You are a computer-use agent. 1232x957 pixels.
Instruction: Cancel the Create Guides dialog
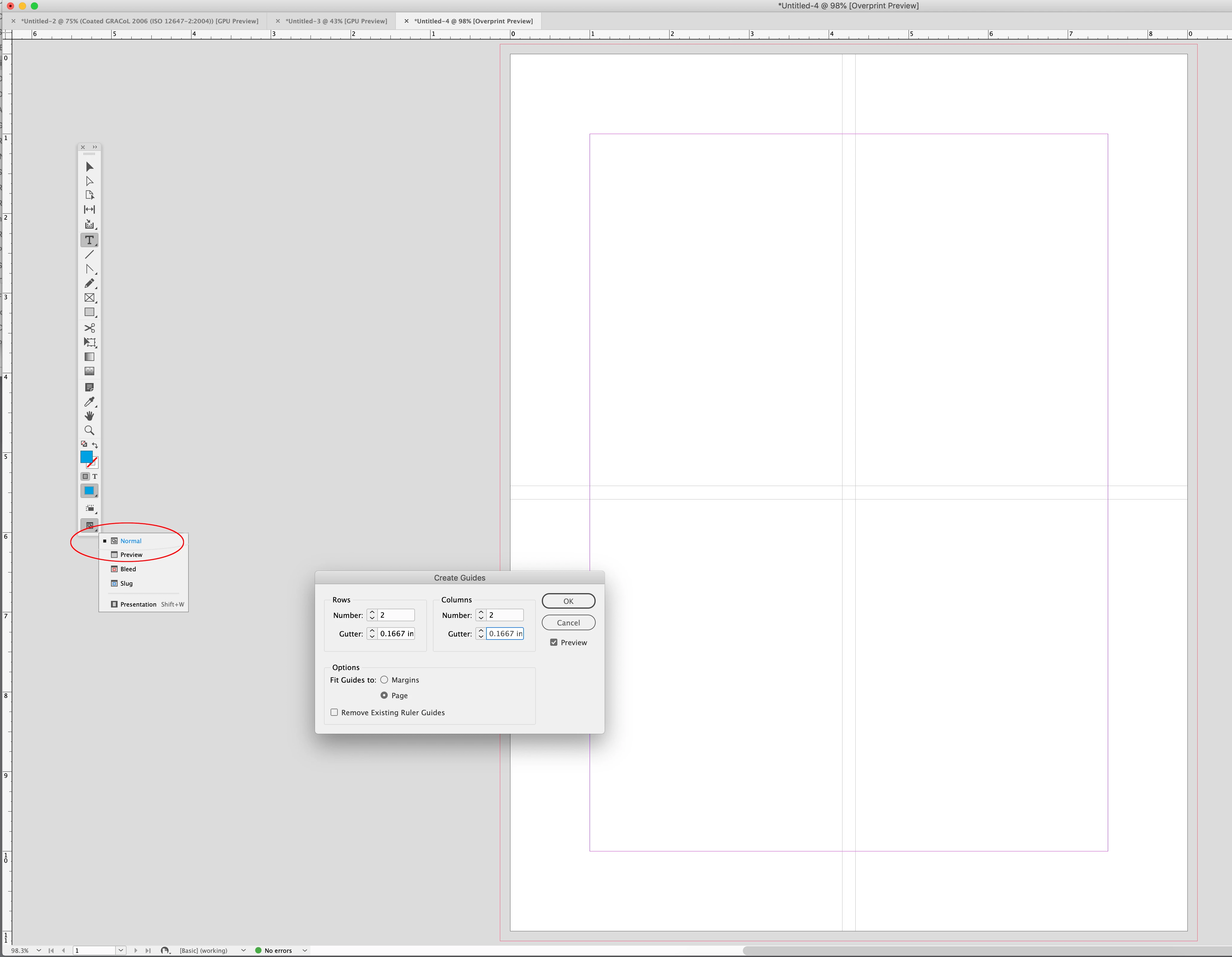click(x=568, y=623)
